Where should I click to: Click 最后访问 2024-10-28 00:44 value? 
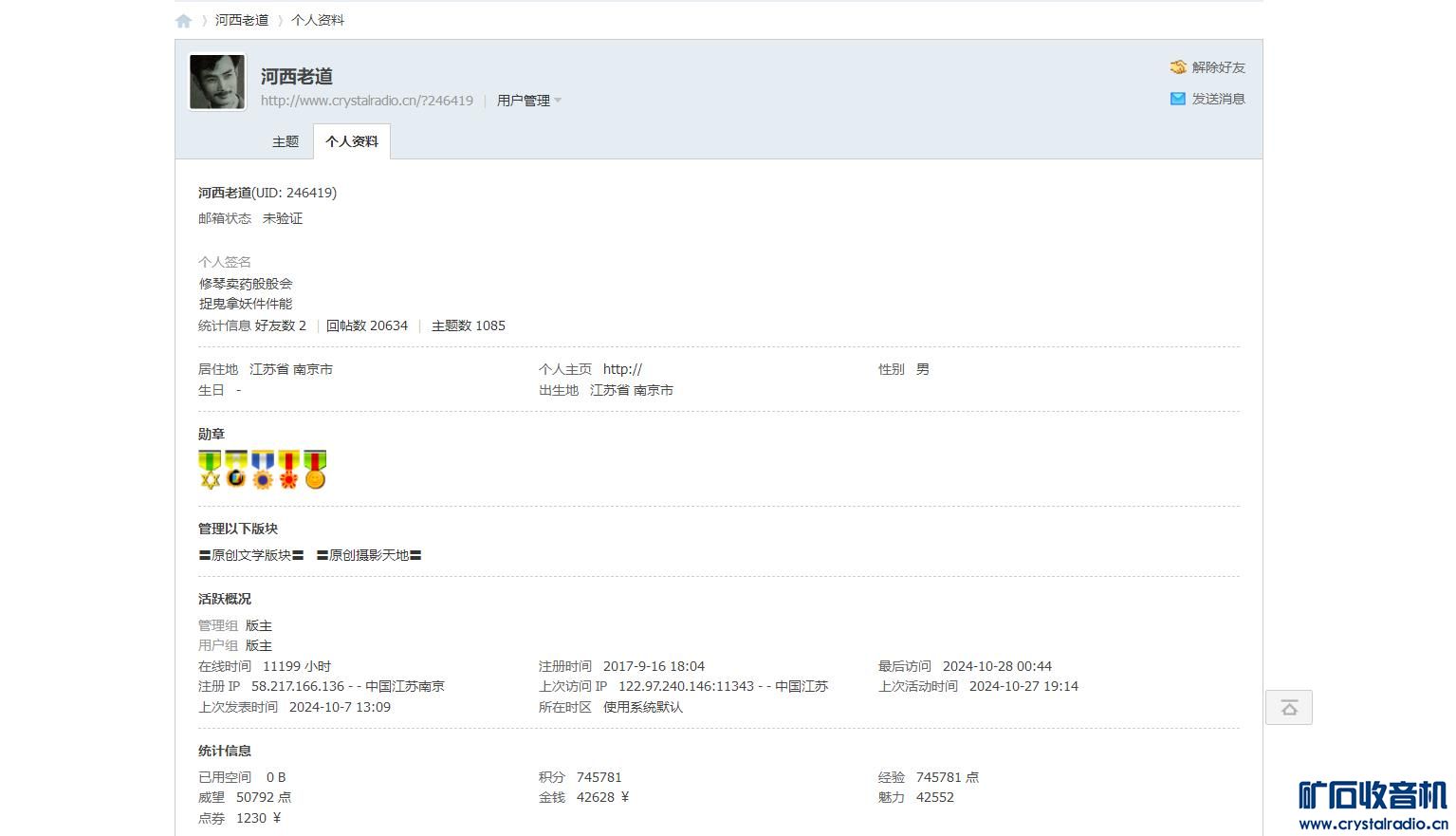point(997,666)
